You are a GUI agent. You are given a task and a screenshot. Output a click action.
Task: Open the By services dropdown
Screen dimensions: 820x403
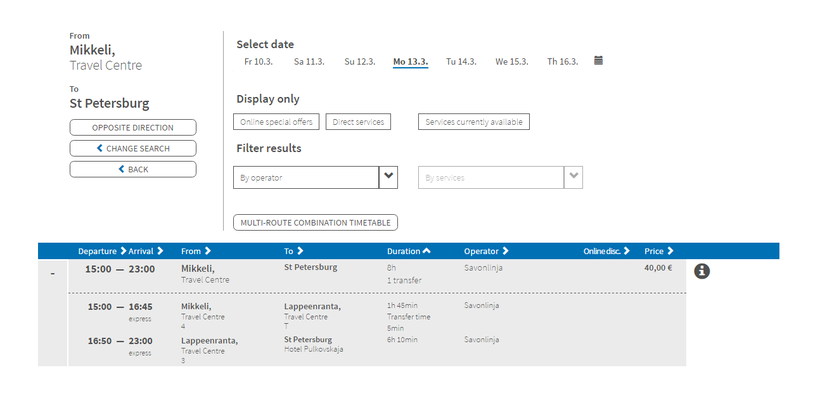tap(573, 177)
